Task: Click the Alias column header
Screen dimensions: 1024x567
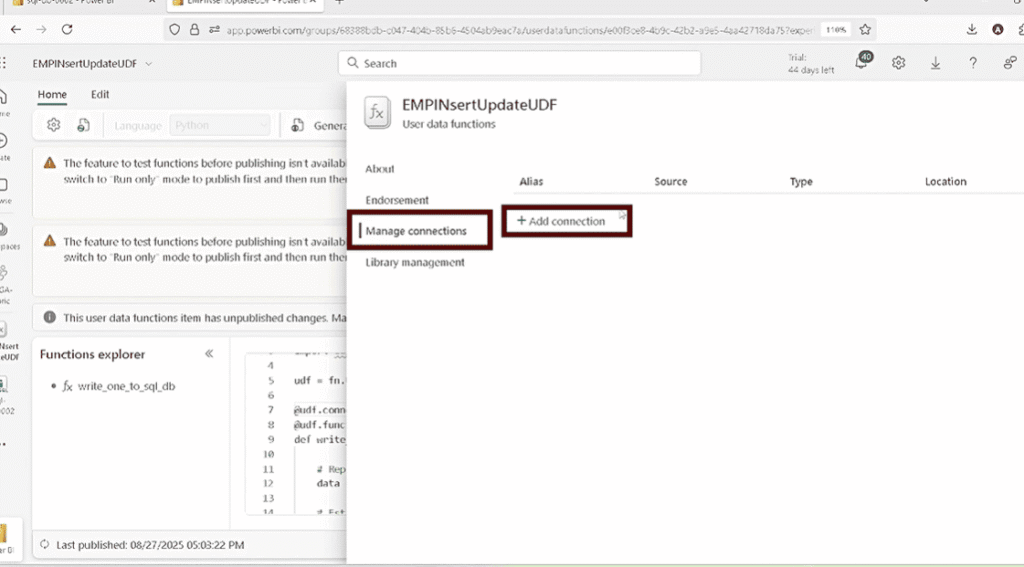Action: tap(531, 182)
